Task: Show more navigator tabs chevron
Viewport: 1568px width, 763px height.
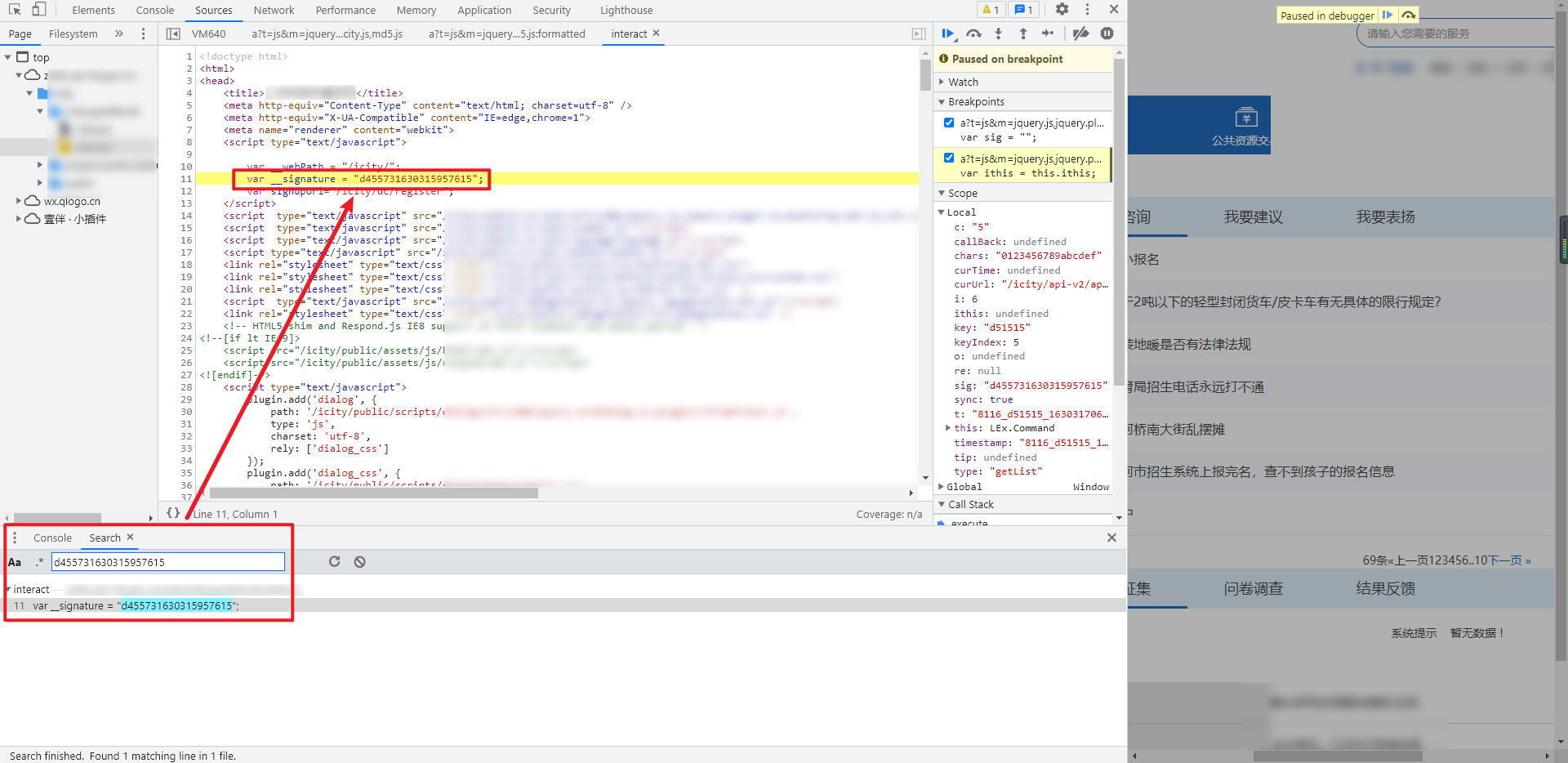Action: (x=119, y=33)
